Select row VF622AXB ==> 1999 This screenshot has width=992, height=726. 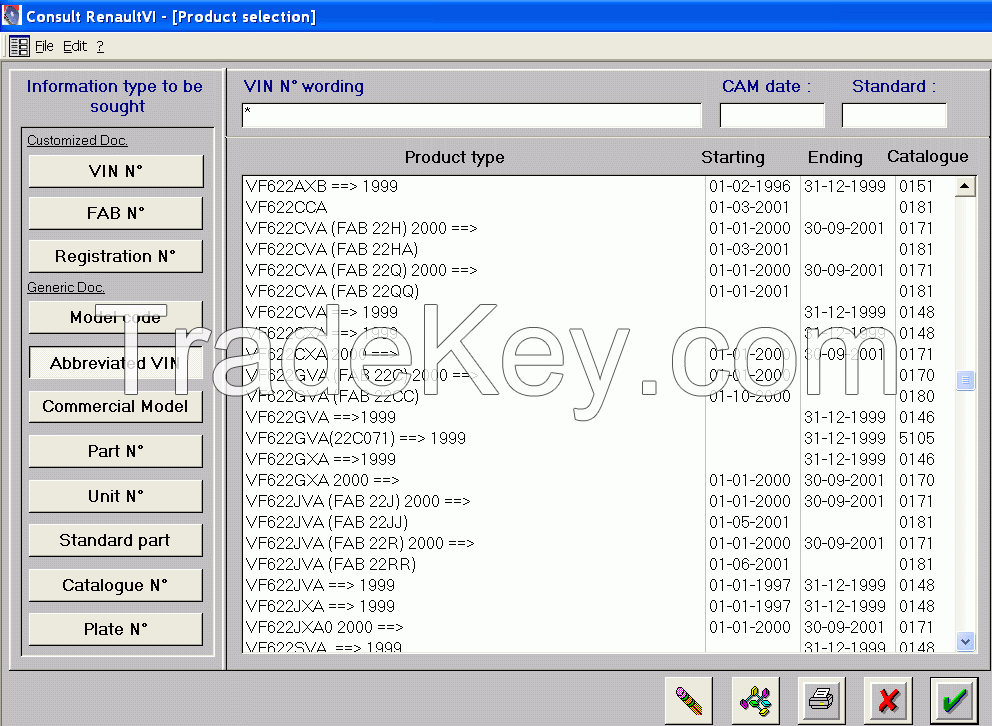[x=598, y=186]
